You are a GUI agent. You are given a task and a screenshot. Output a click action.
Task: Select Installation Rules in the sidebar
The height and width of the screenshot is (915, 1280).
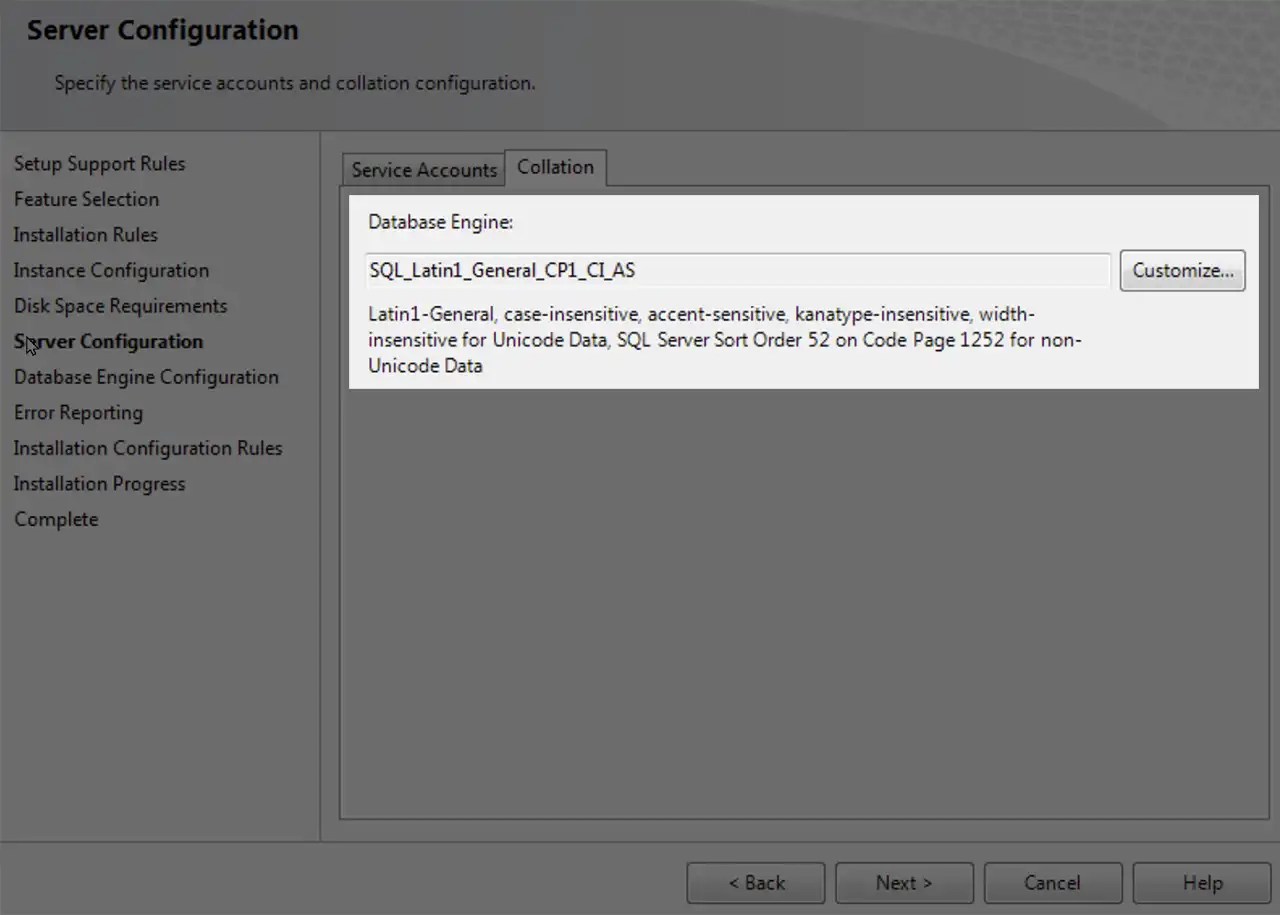click(85, 234)
